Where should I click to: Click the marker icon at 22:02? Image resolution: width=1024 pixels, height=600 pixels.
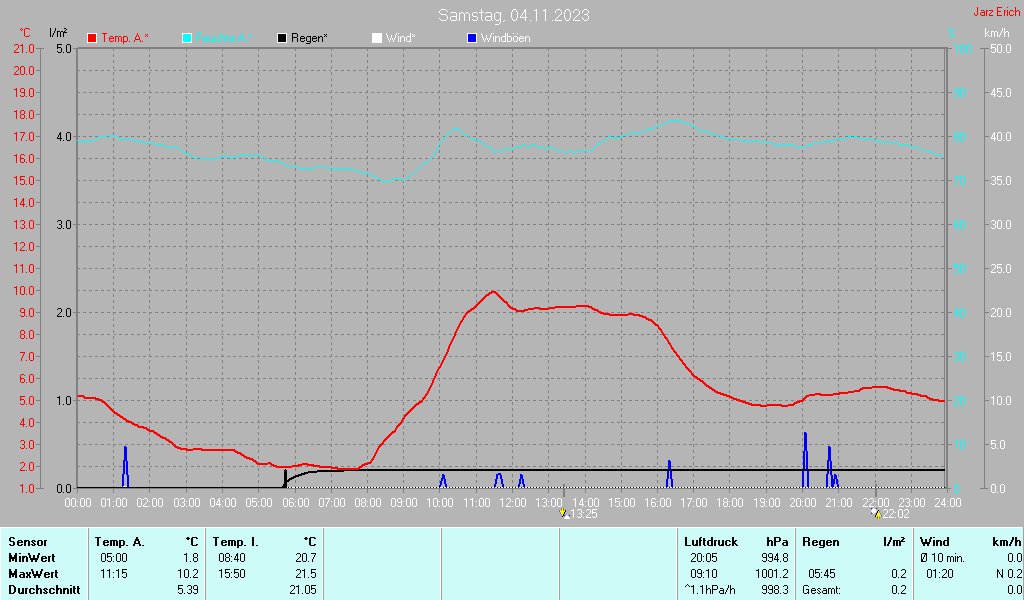(x=876, y=513)
